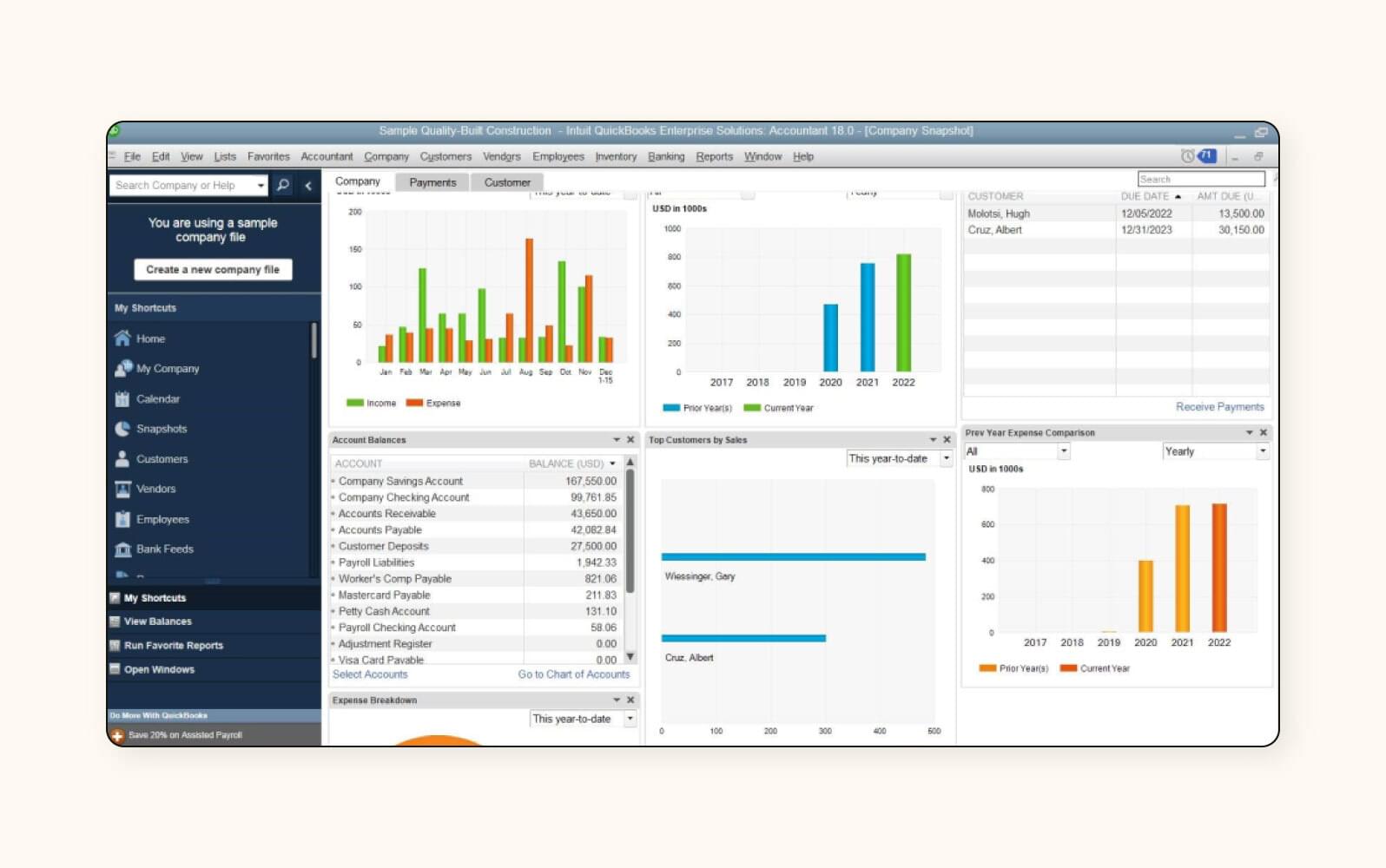Open the My Company shortcut icon
Image resolution: width=1386 pixels, height=868 pixels.
pyautogui.click(x=122, y=368)
